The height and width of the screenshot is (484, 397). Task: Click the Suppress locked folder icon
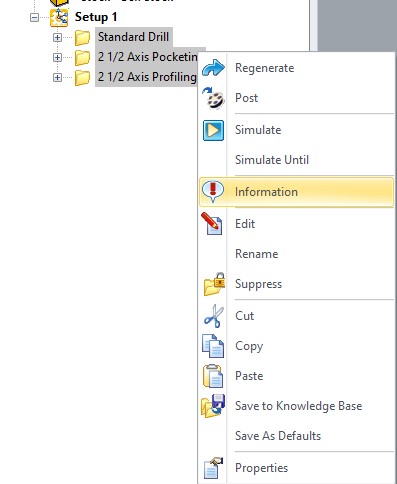pos(214,284)
